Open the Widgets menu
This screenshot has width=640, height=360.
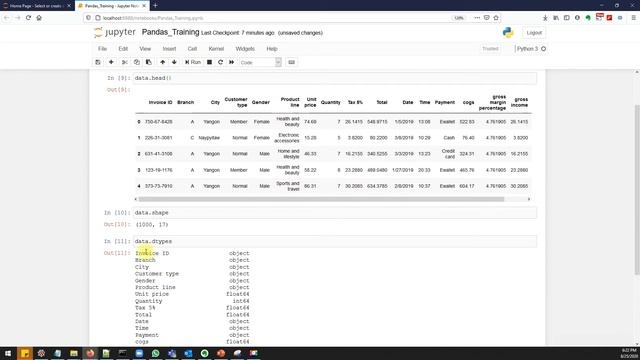point(245,49)
